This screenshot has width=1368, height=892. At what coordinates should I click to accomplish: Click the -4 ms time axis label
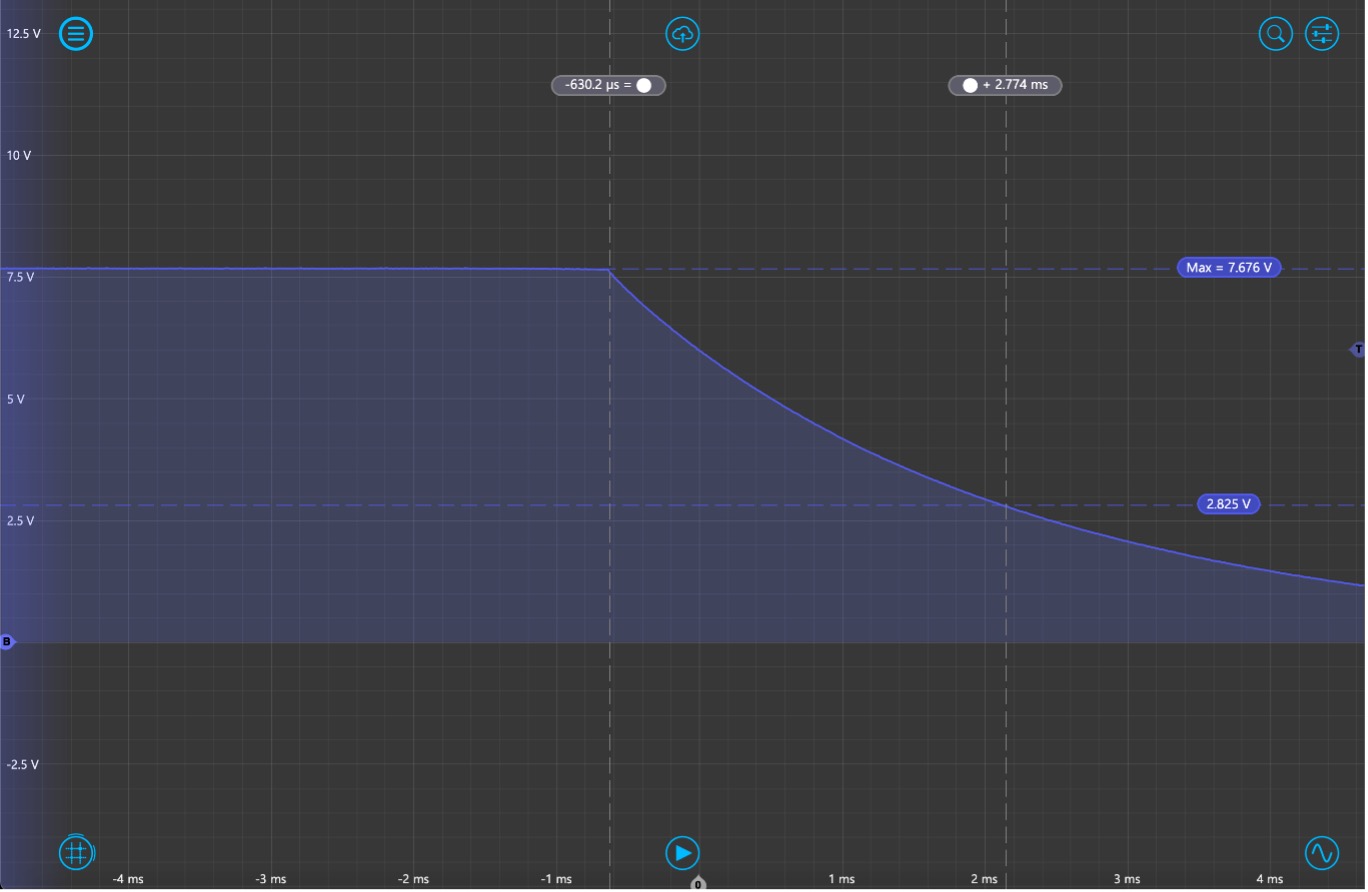pyautogui.click(x=128, y=879)
